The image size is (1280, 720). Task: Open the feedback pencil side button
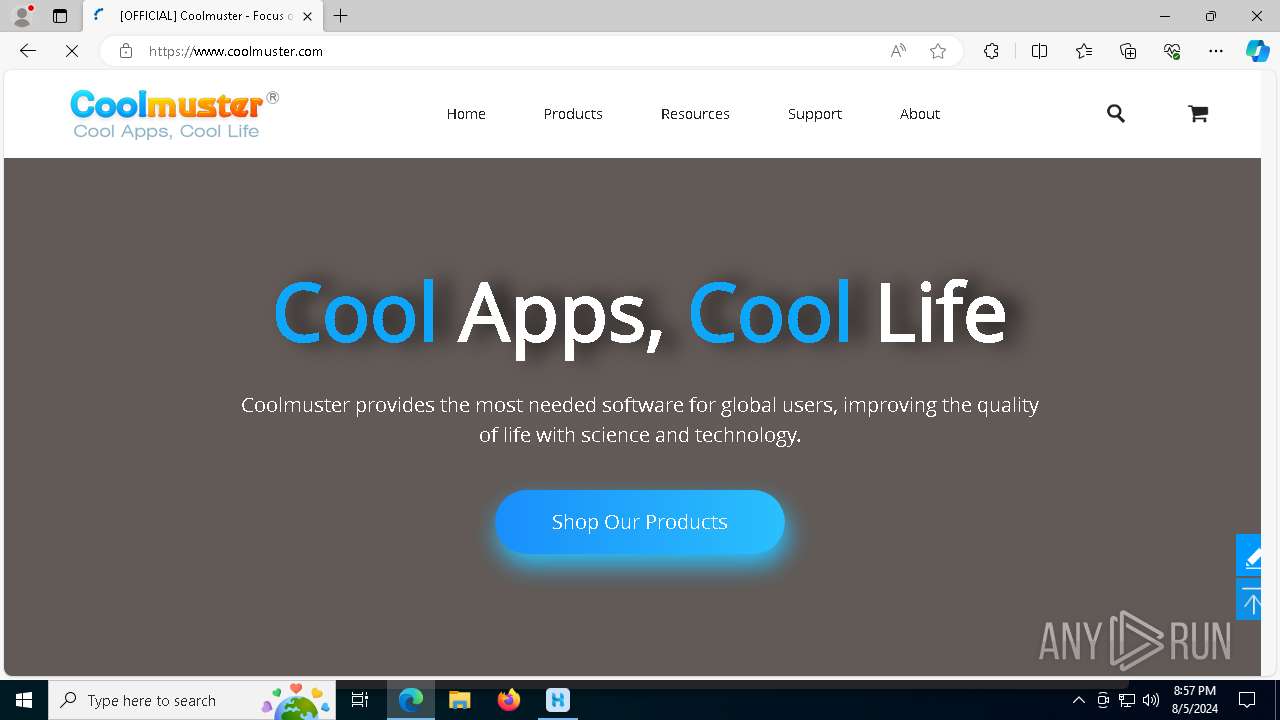[1249, 556]
